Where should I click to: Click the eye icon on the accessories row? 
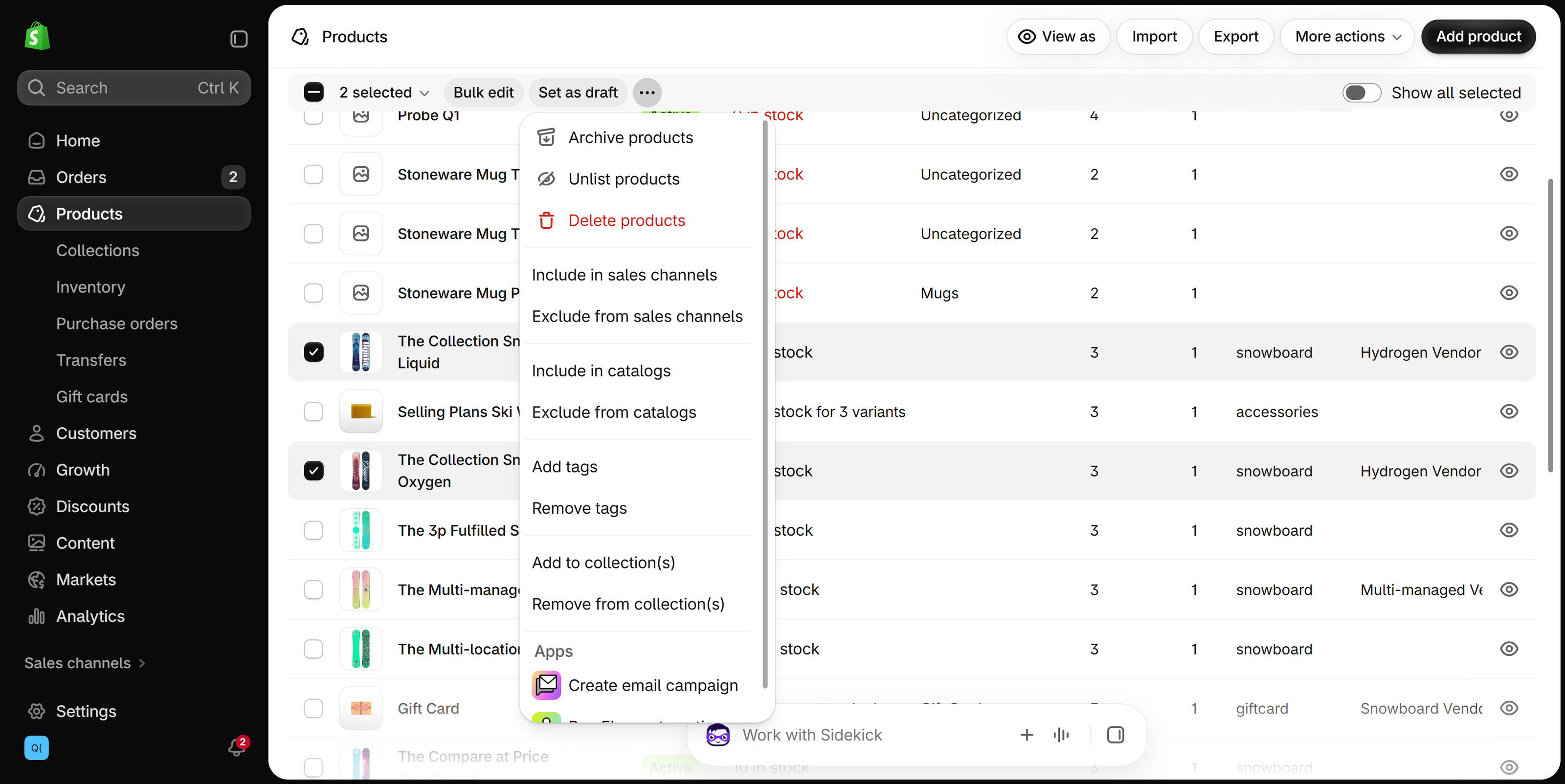pyautogui.click(x=1509, y=411)
